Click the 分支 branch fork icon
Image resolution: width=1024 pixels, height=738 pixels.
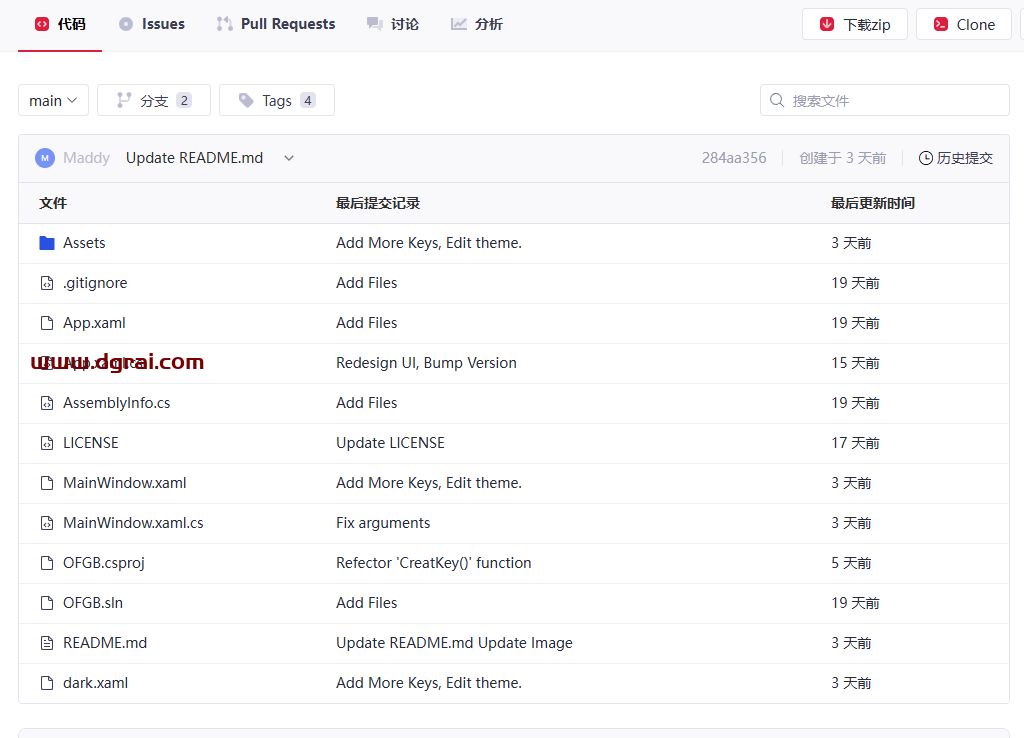coord(124,100)
